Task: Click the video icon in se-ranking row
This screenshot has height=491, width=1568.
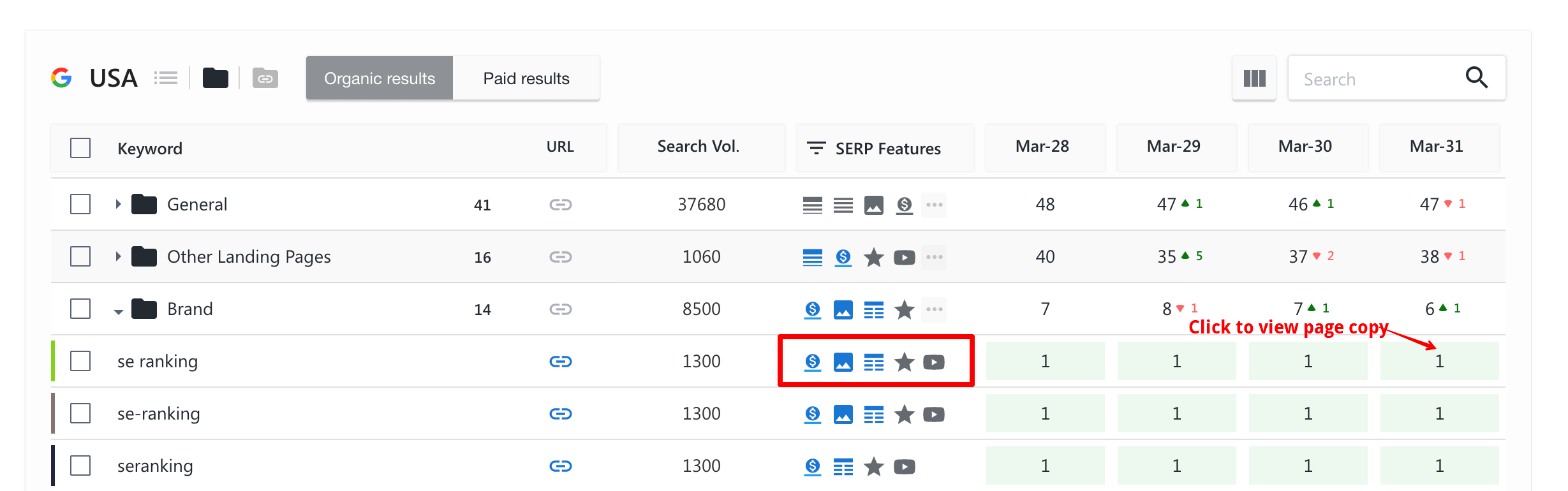Action: click(934, 414)
